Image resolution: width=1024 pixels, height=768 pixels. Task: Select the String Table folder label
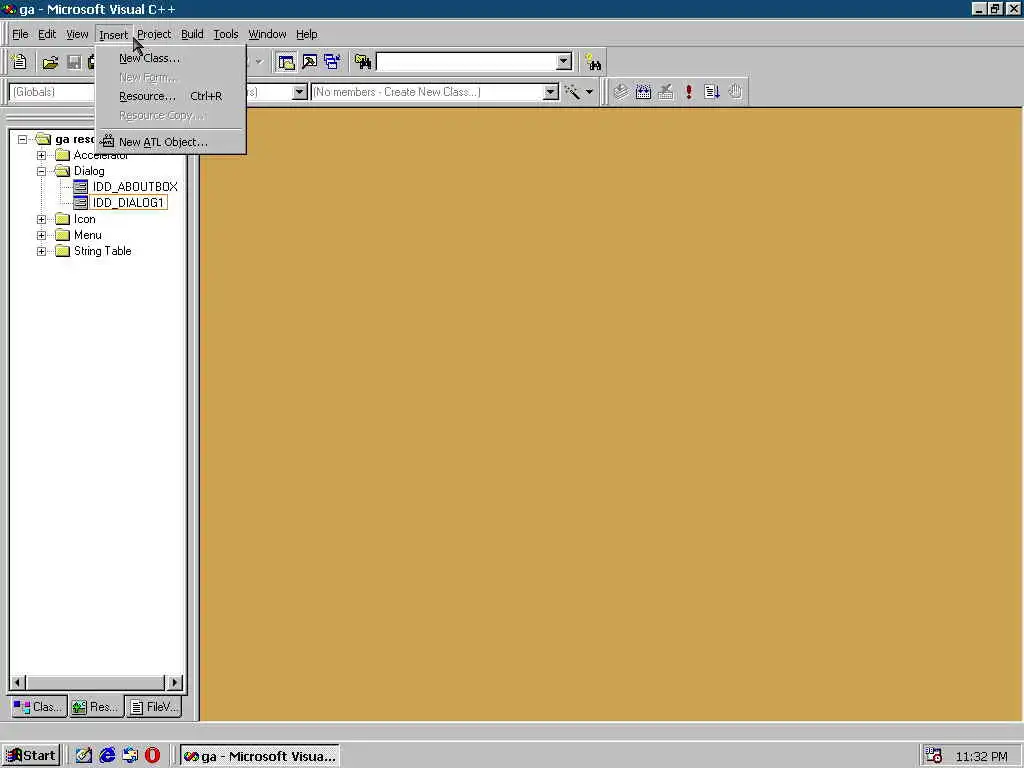coord(103,251)
